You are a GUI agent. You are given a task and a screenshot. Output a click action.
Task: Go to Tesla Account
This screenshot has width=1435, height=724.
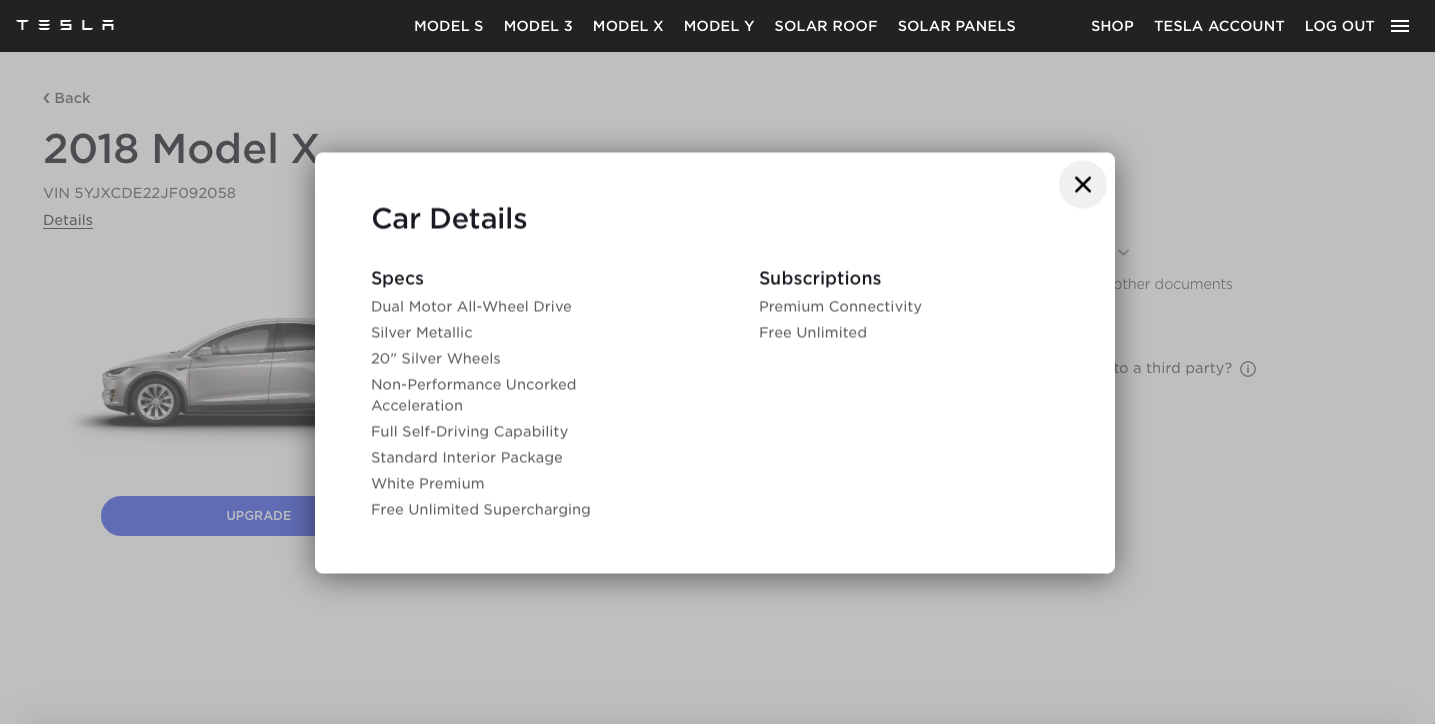click(1219, 26)
